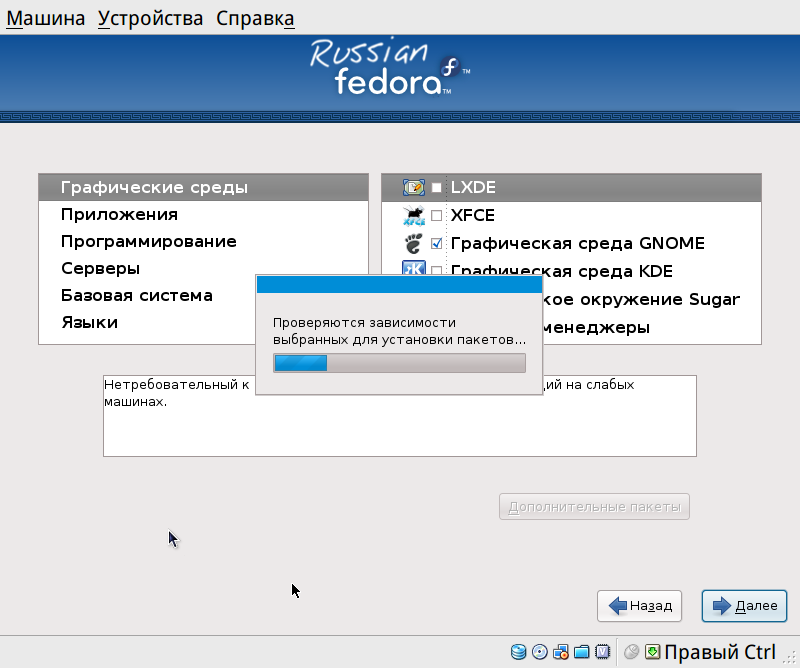Click the Правый Ctrl host key label
This screenshot has height=668, width=800.
[720, 652]
